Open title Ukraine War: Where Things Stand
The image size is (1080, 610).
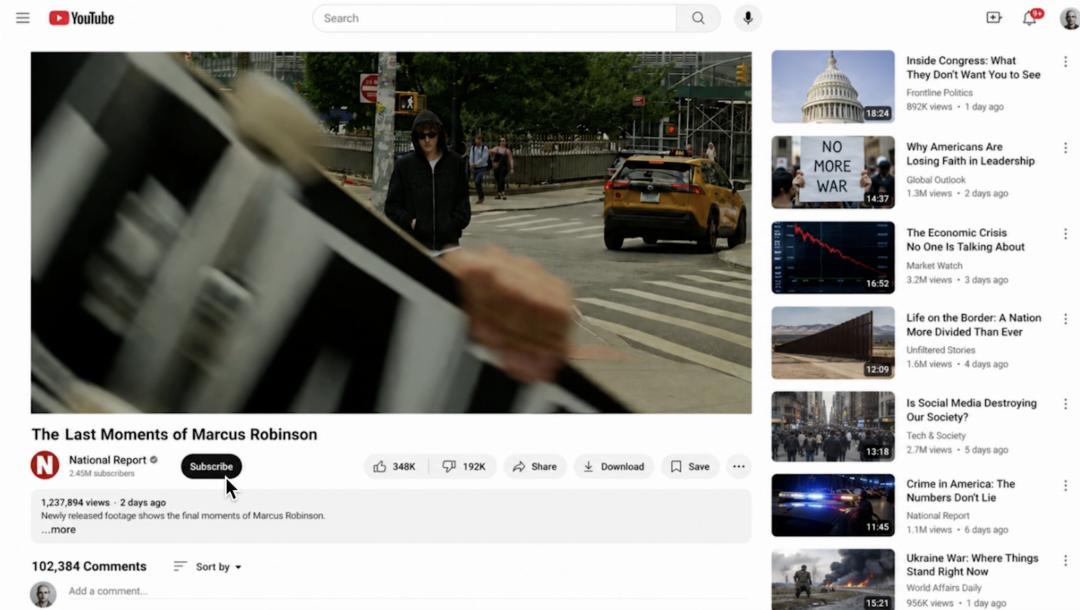coord(972,565)
